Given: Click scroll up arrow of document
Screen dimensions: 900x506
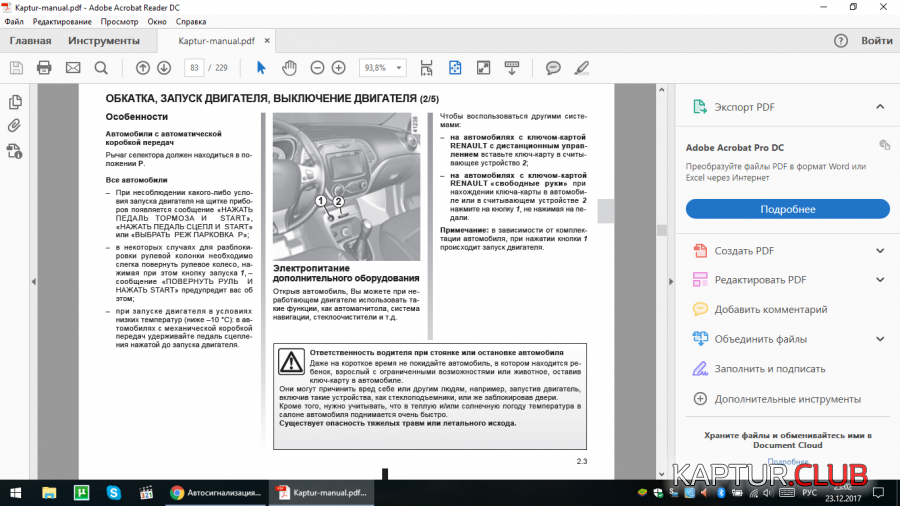Looking at the screenshot, I should (x=661, y=90).
